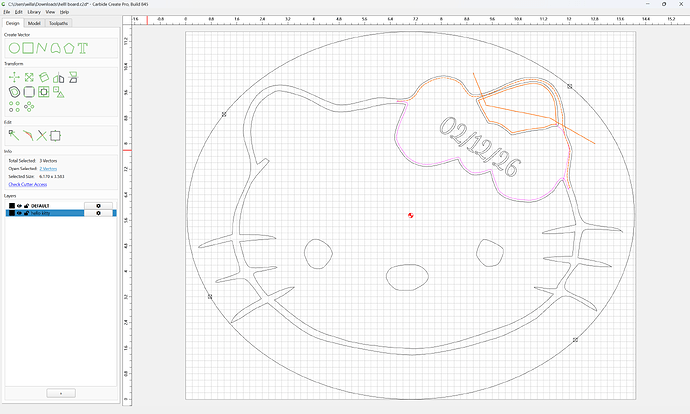Activate the Join Vectors curve icon
Viewport: 690px width, 414px height.
coord(28,136)
